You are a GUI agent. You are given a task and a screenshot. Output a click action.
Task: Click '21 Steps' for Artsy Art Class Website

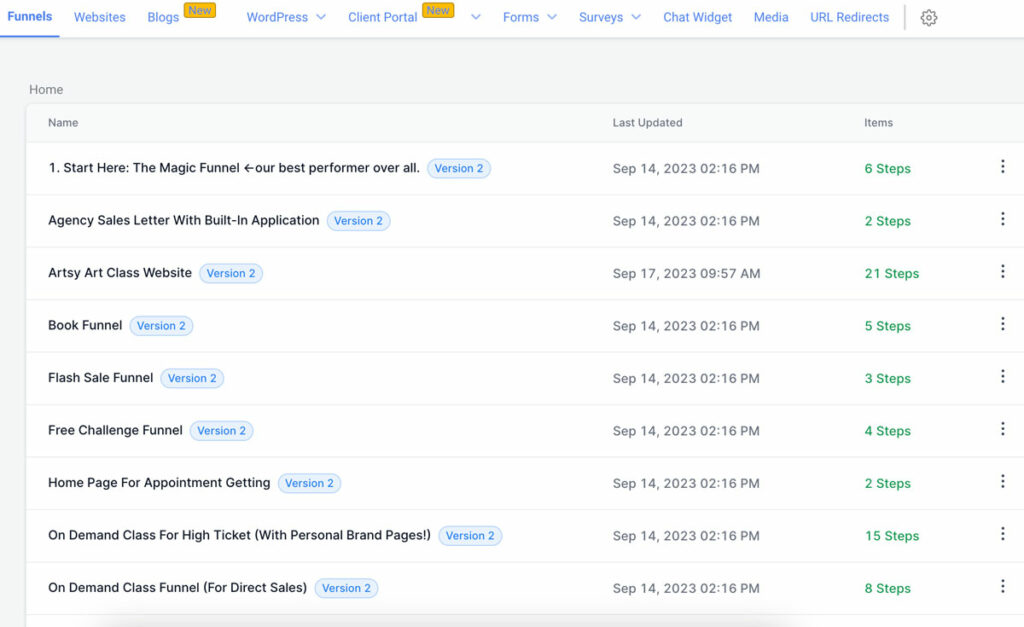892,274
